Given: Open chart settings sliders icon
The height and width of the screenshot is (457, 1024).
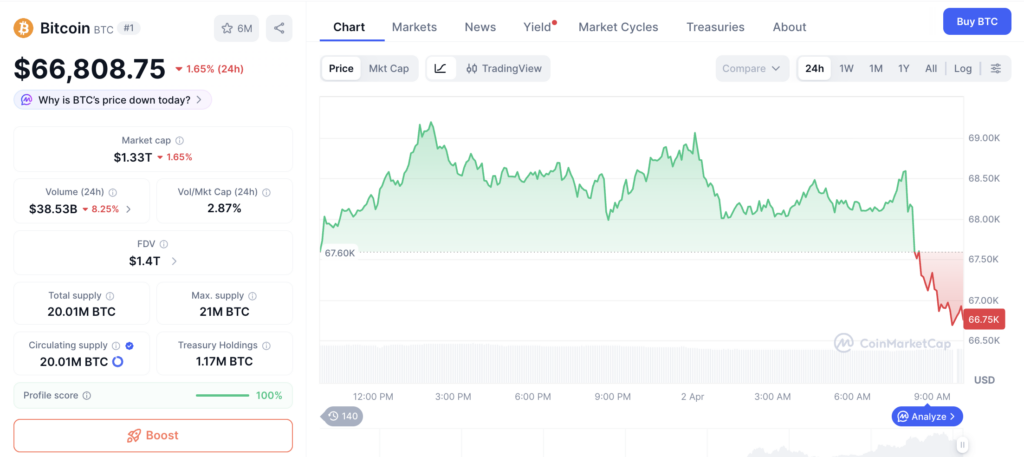Looking at the screenshot, I should (996, 69).
